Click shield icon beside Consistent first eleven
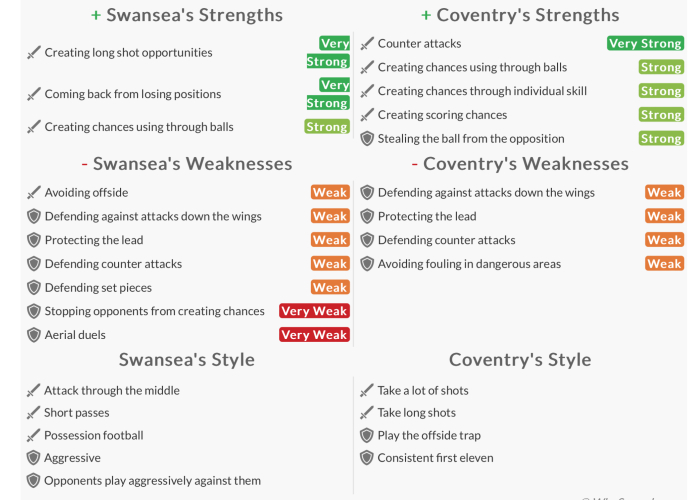Image resolution: width=694 pixels, height=500 pixels. coord(367,458)
